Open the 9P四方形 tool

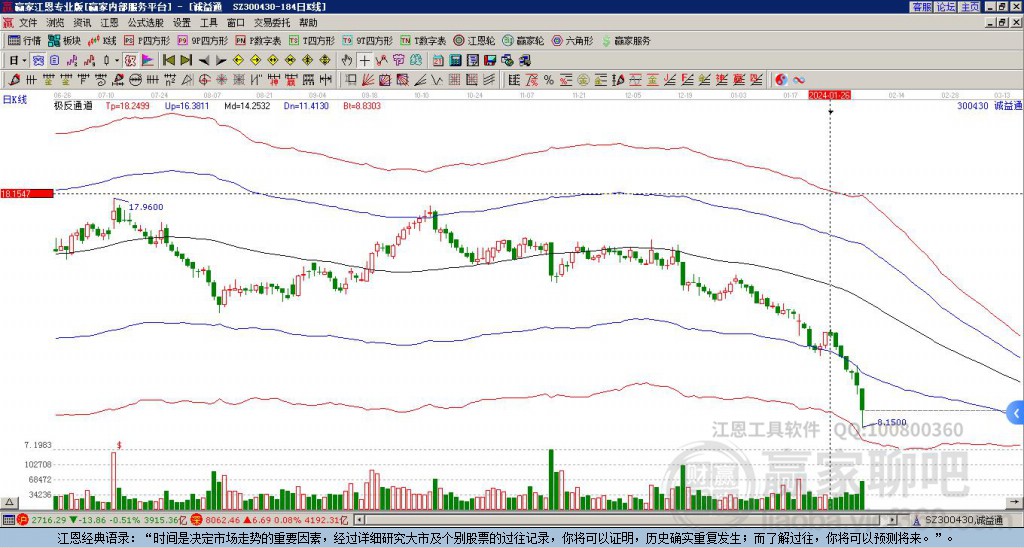(x=202, y=40)
